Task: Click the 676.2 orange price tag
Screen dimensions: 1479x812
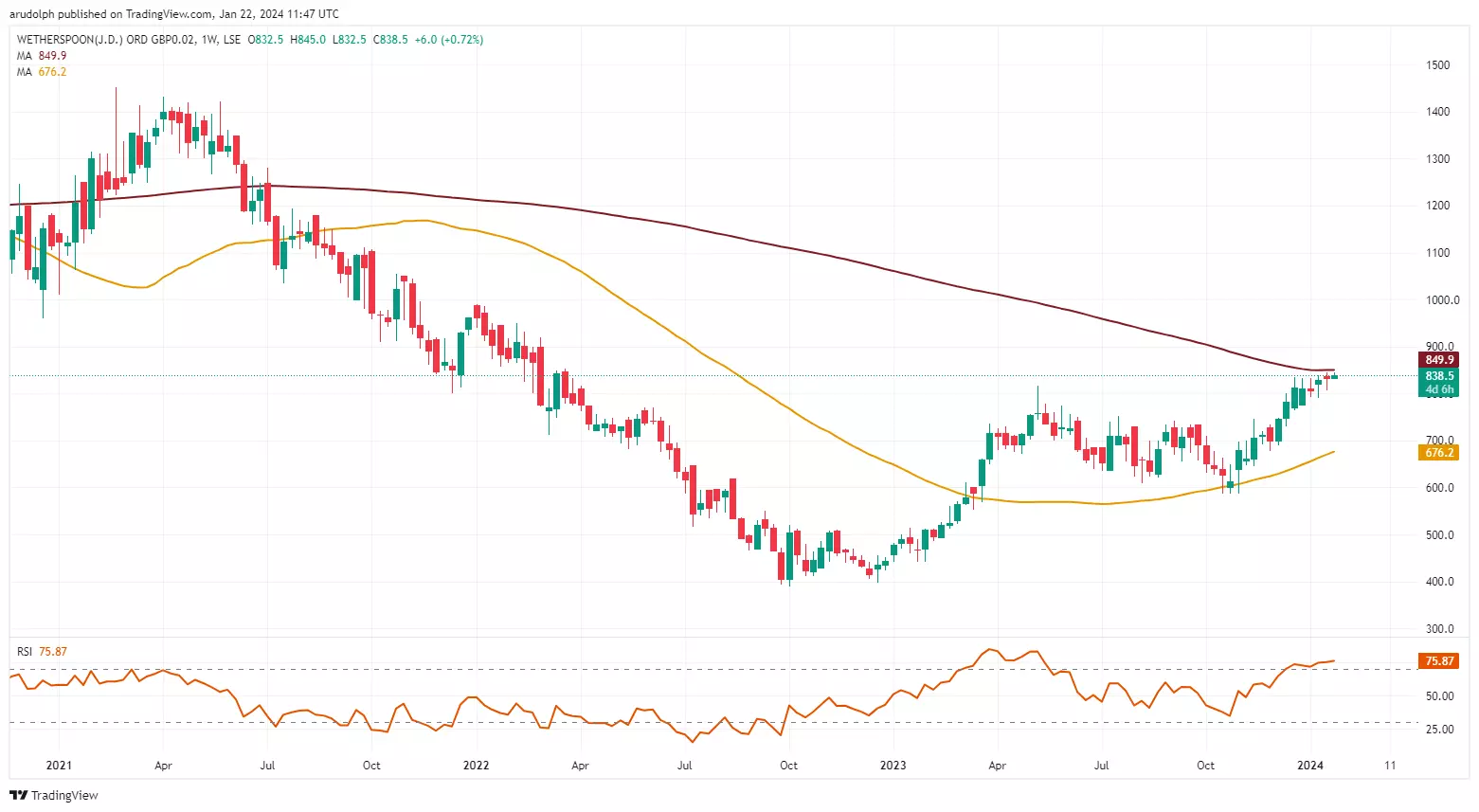Action: coord(1438,453)
